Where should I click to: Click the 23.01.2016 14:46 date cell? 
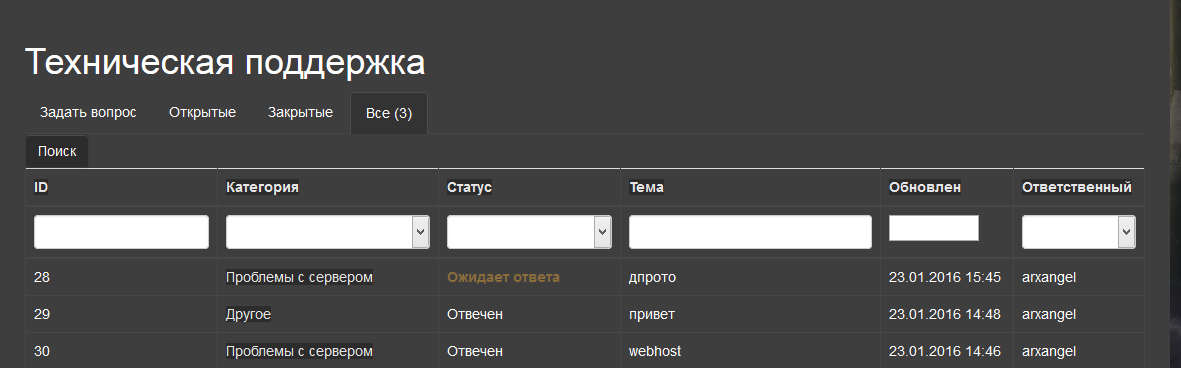click(x=944, y=351)
